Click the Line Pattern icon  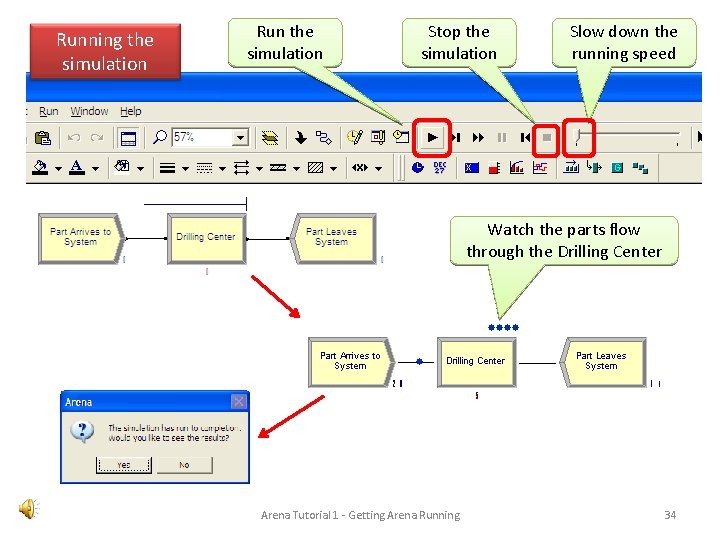pos(278,168)
